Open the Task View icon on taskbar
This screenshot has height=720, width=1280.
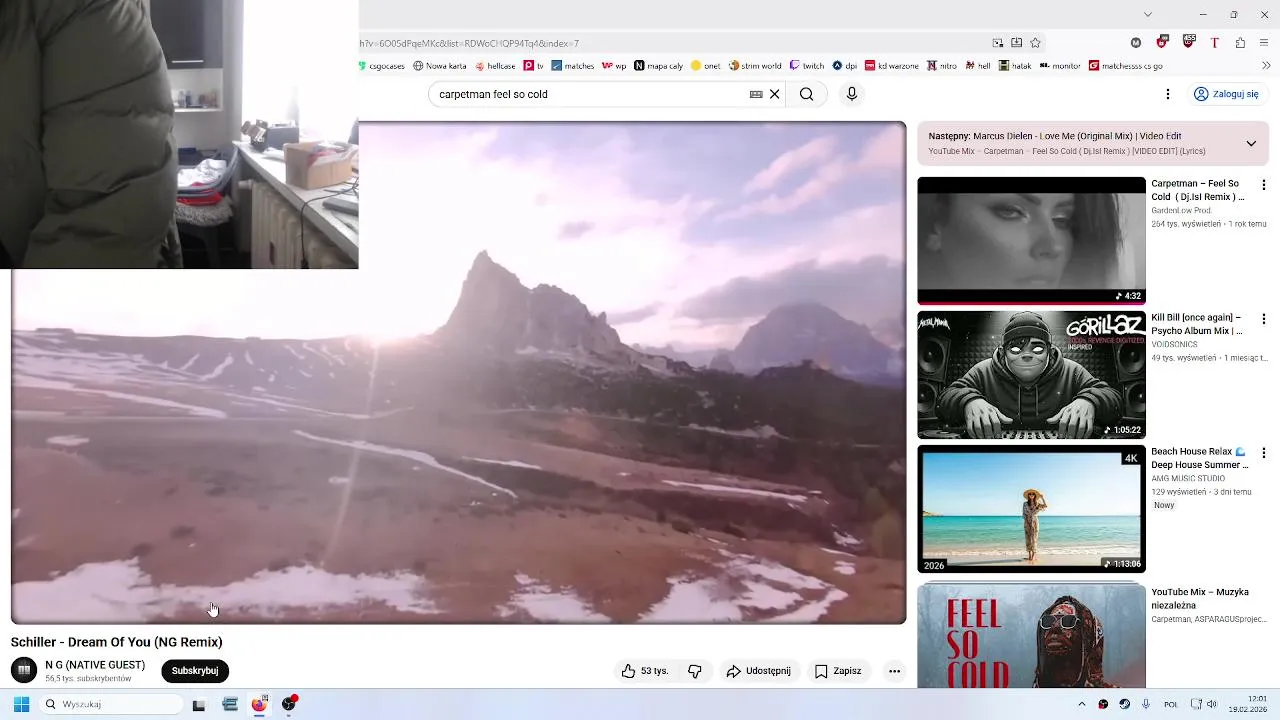point(199,705)
